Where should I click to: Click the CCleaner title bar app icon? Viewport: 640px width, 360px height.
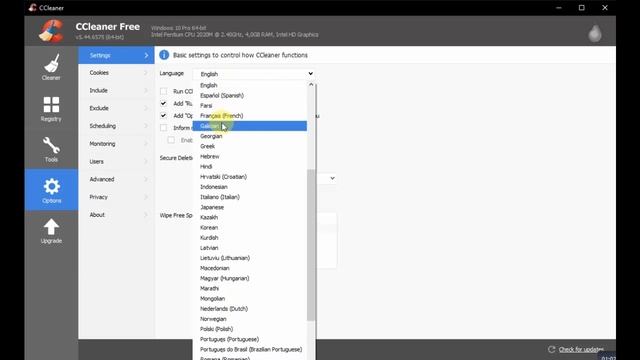[x=33, y=7]
